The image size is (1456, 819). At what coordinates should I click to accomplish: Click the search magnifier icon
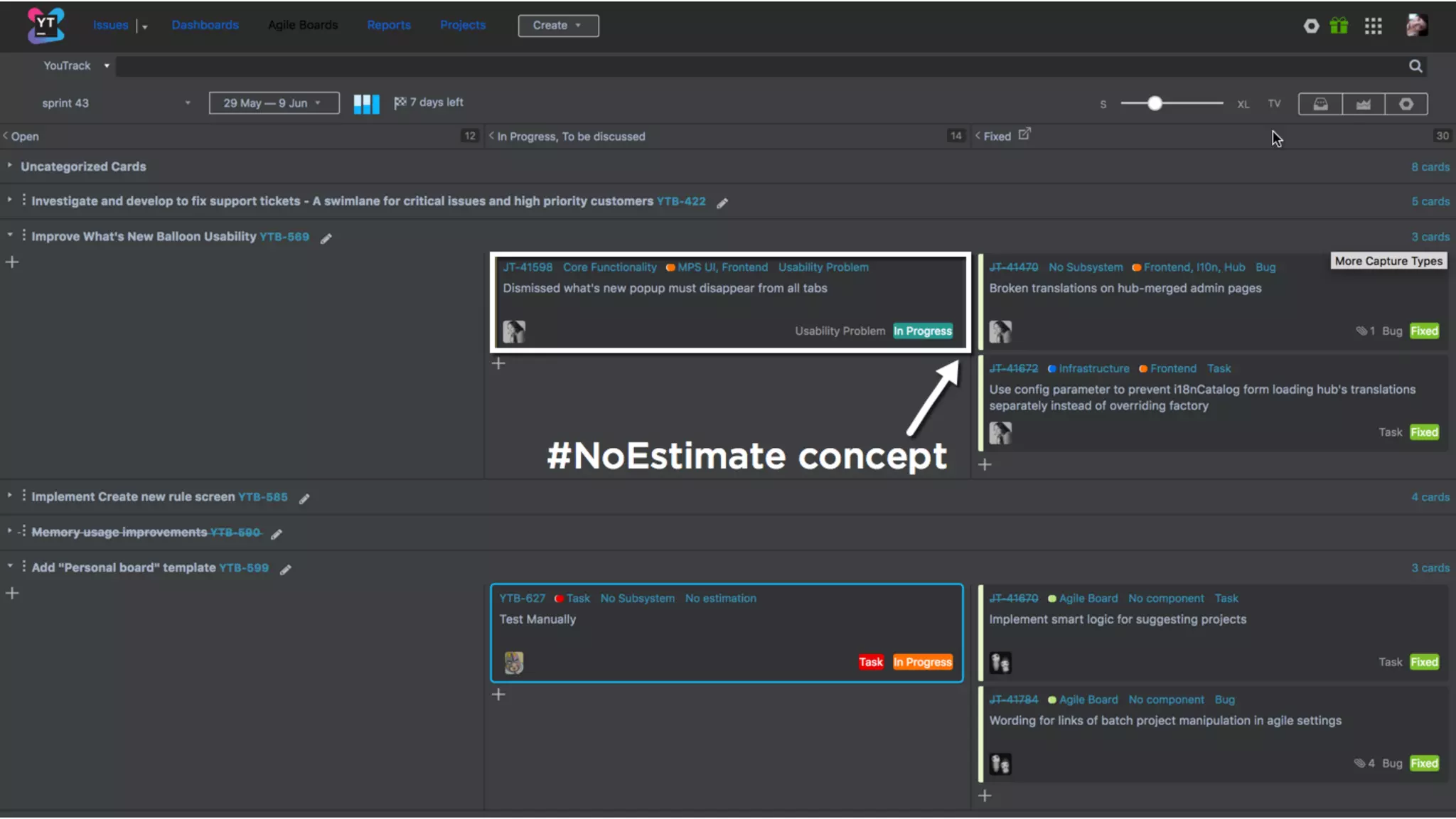[1415, 66]
